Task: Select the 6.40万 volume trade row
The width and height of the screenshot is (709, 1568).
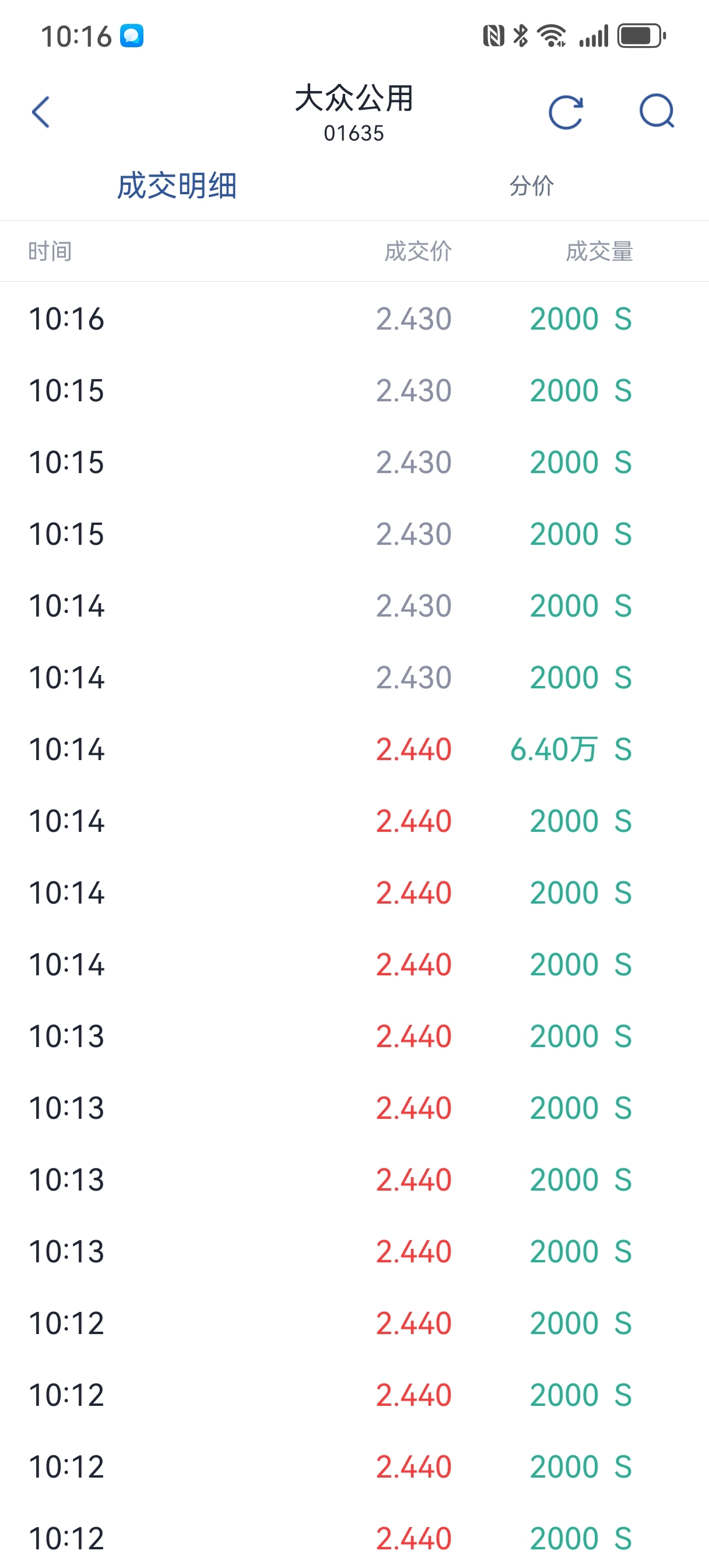Action: point(354,748)
